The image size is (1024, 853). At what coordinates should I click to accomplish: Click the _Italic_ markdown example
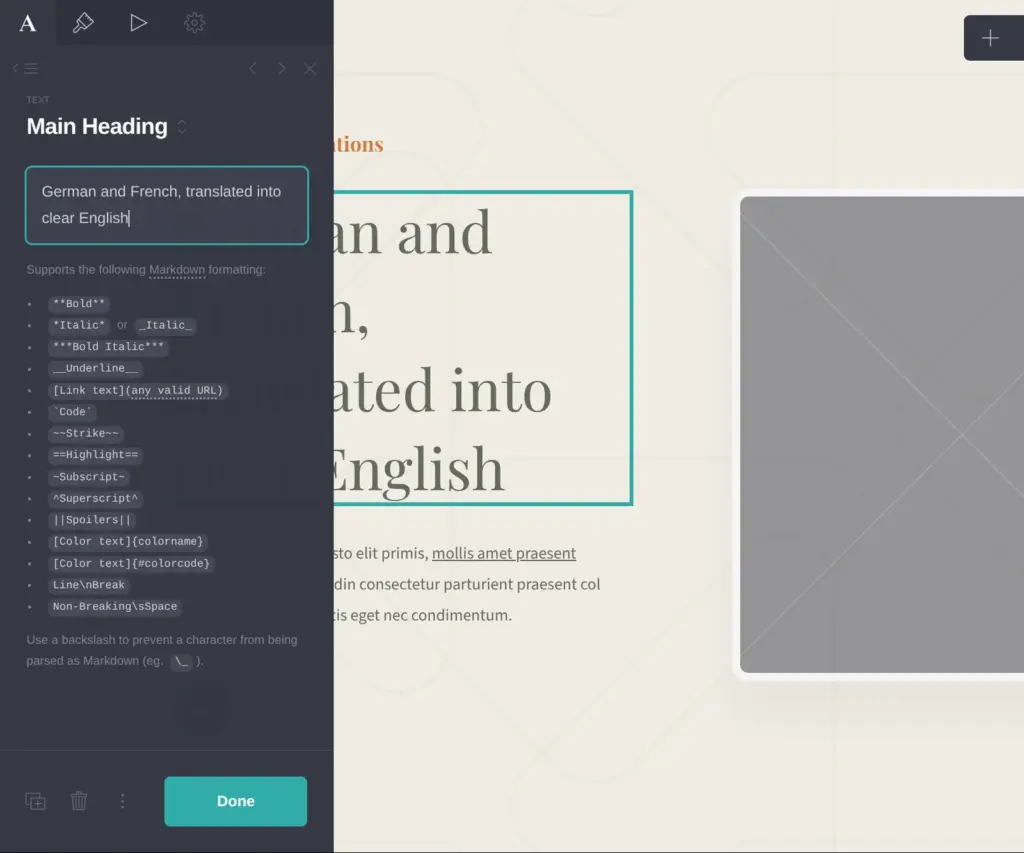click(165, 325)
